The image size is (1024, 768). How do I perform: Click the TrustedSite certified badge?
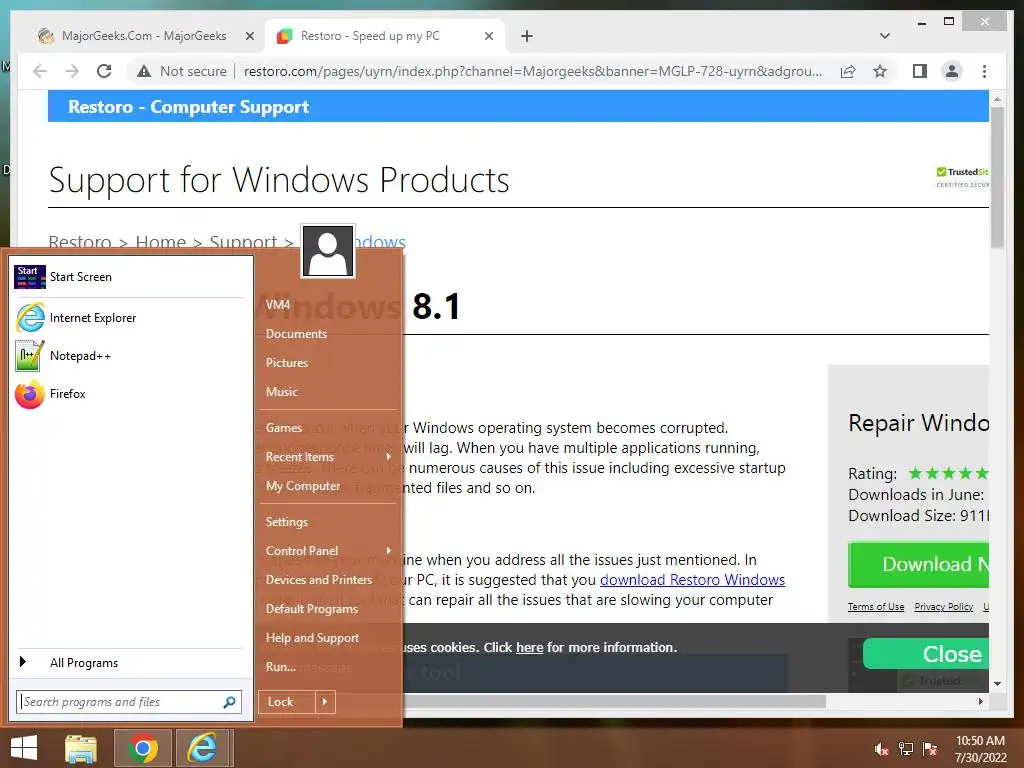pos(963,177)
